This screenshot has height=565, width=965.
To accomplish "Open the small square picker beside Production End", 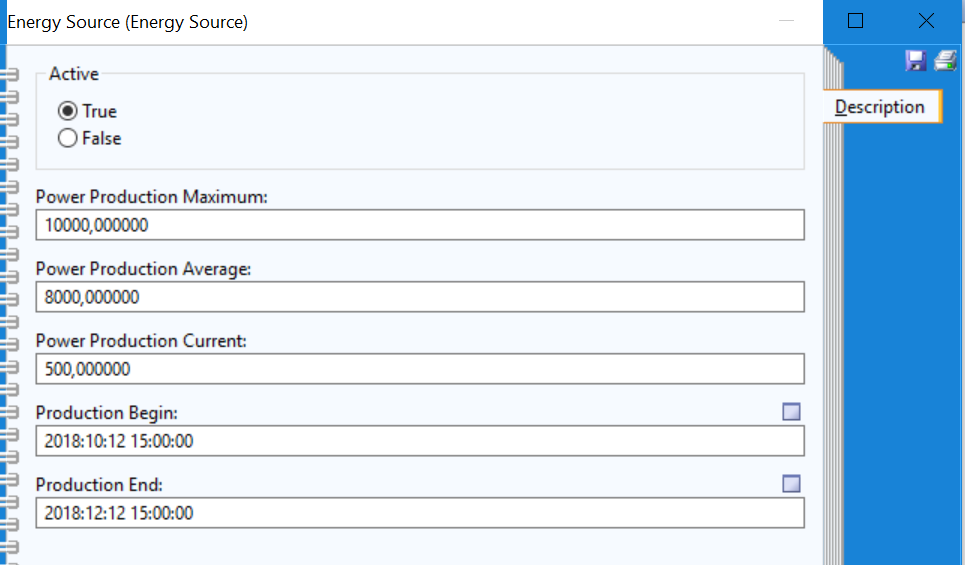I will [791, 484].
